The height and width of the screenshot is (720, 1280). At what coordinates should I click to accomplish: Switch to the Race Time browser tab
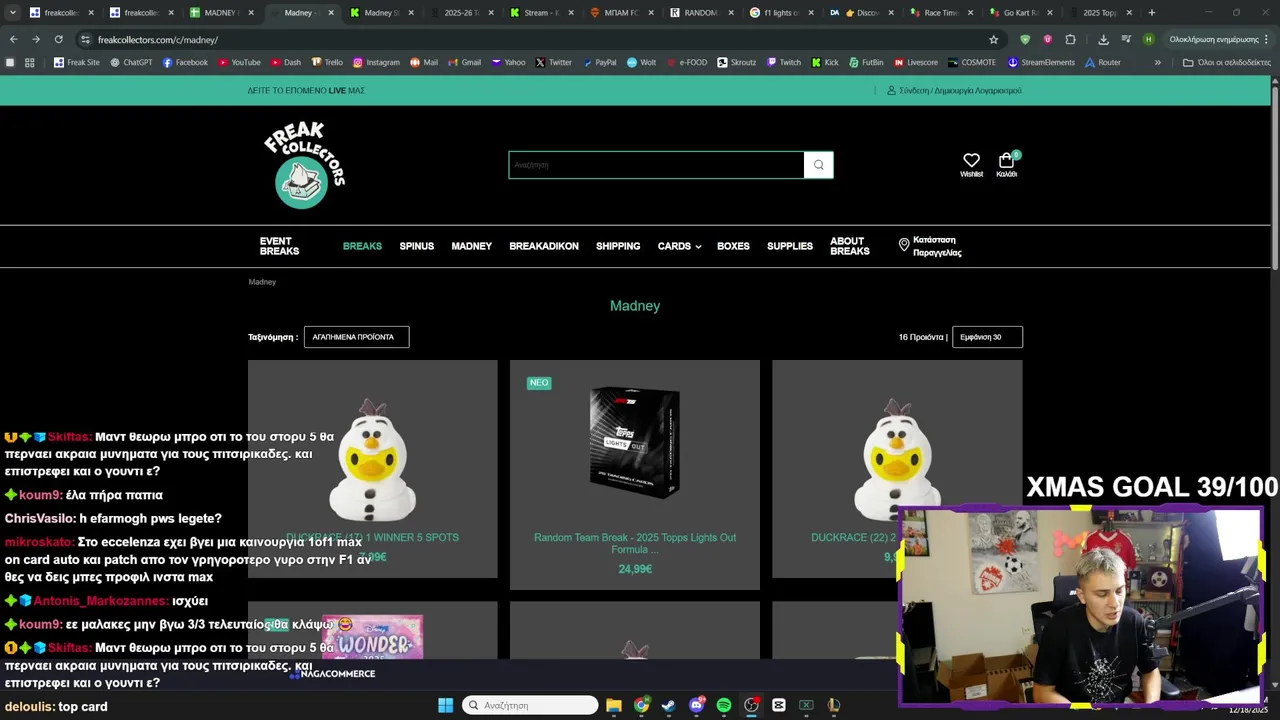[x=940, y=13]
